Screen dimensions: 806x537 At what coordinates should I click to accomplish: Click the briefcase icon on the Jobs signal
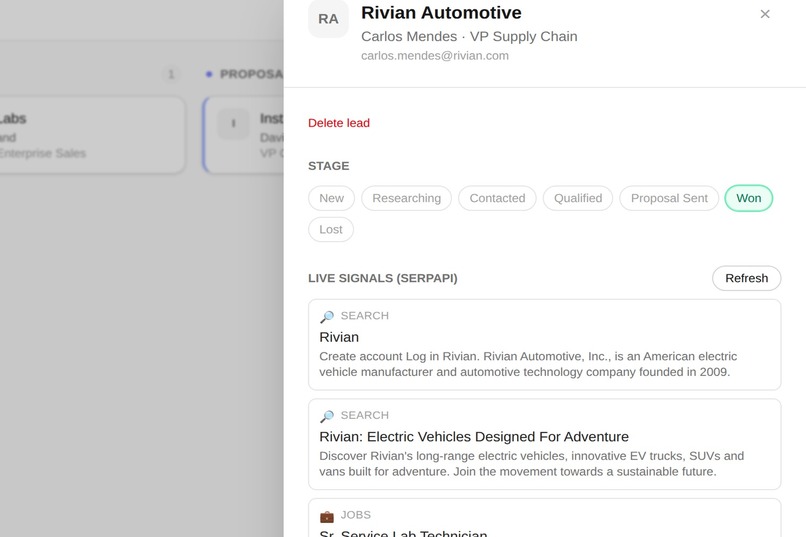[x=327, y=515]
